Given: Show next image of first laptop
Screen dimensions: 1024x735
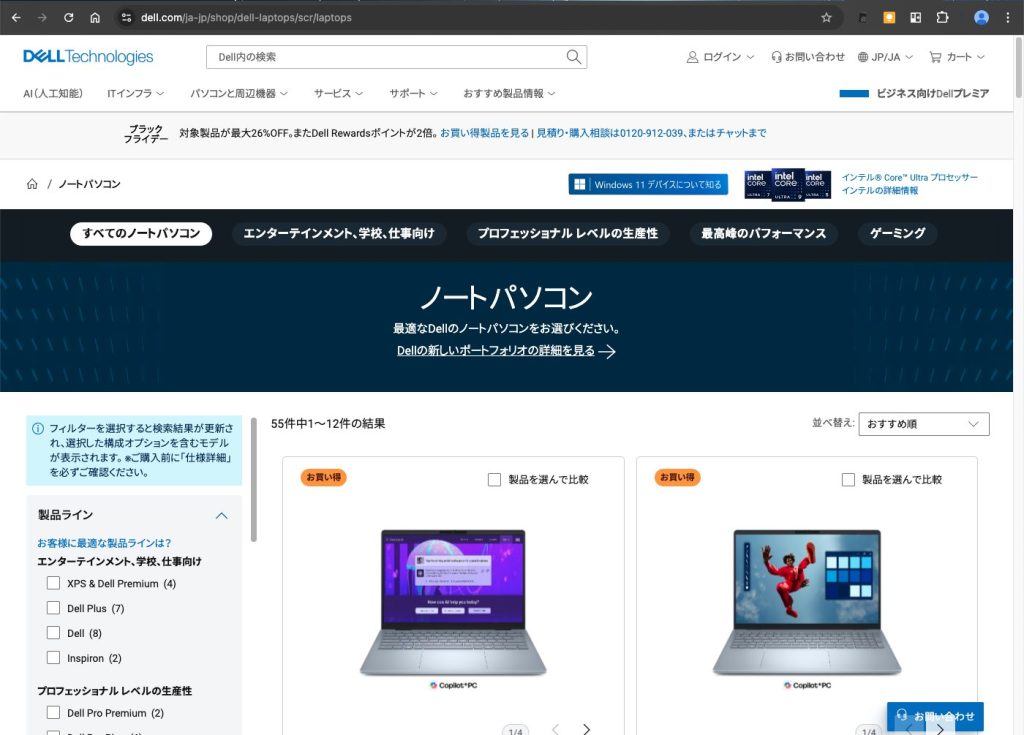Looking at the screenshot, I should (x=586, y=728).
